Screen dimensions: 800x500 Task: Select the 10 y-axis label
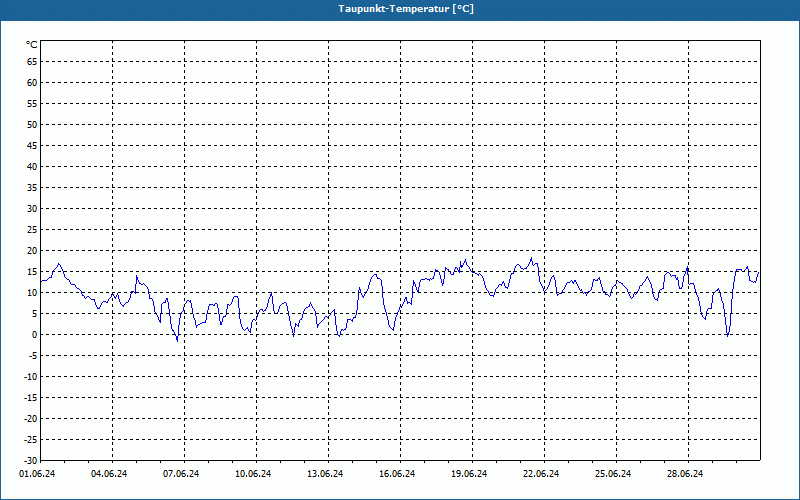tap(32, 292)
